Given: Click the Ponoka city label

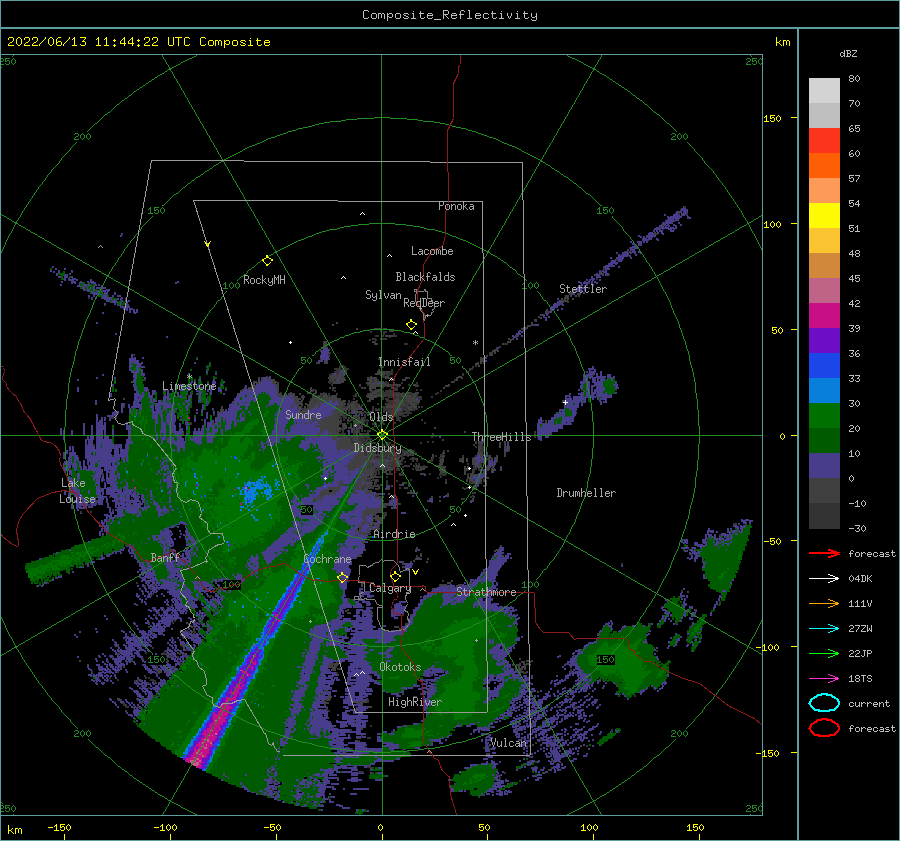Looking at the screenshot, I should [456, 206].
